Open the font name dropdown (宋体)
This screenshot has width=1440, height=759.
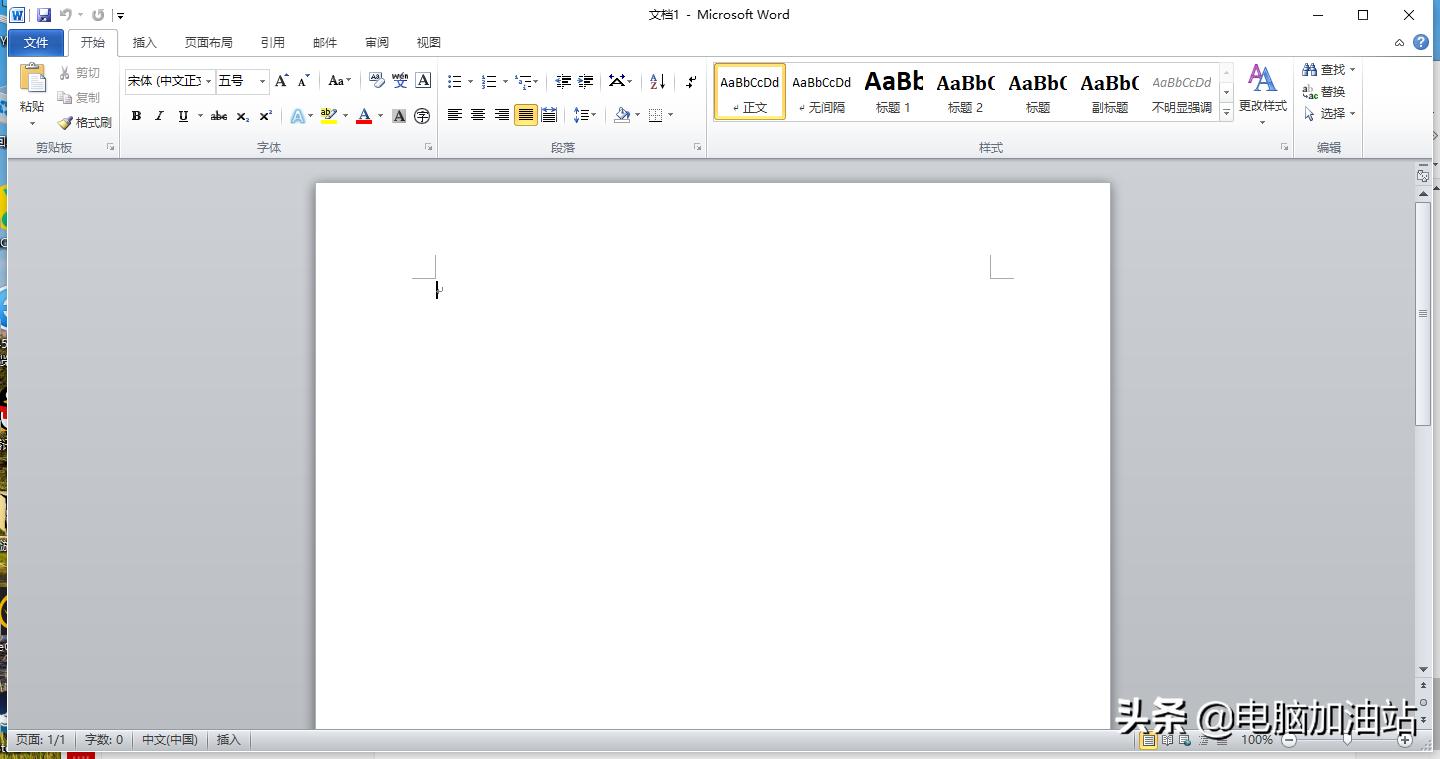coord(208,81)
